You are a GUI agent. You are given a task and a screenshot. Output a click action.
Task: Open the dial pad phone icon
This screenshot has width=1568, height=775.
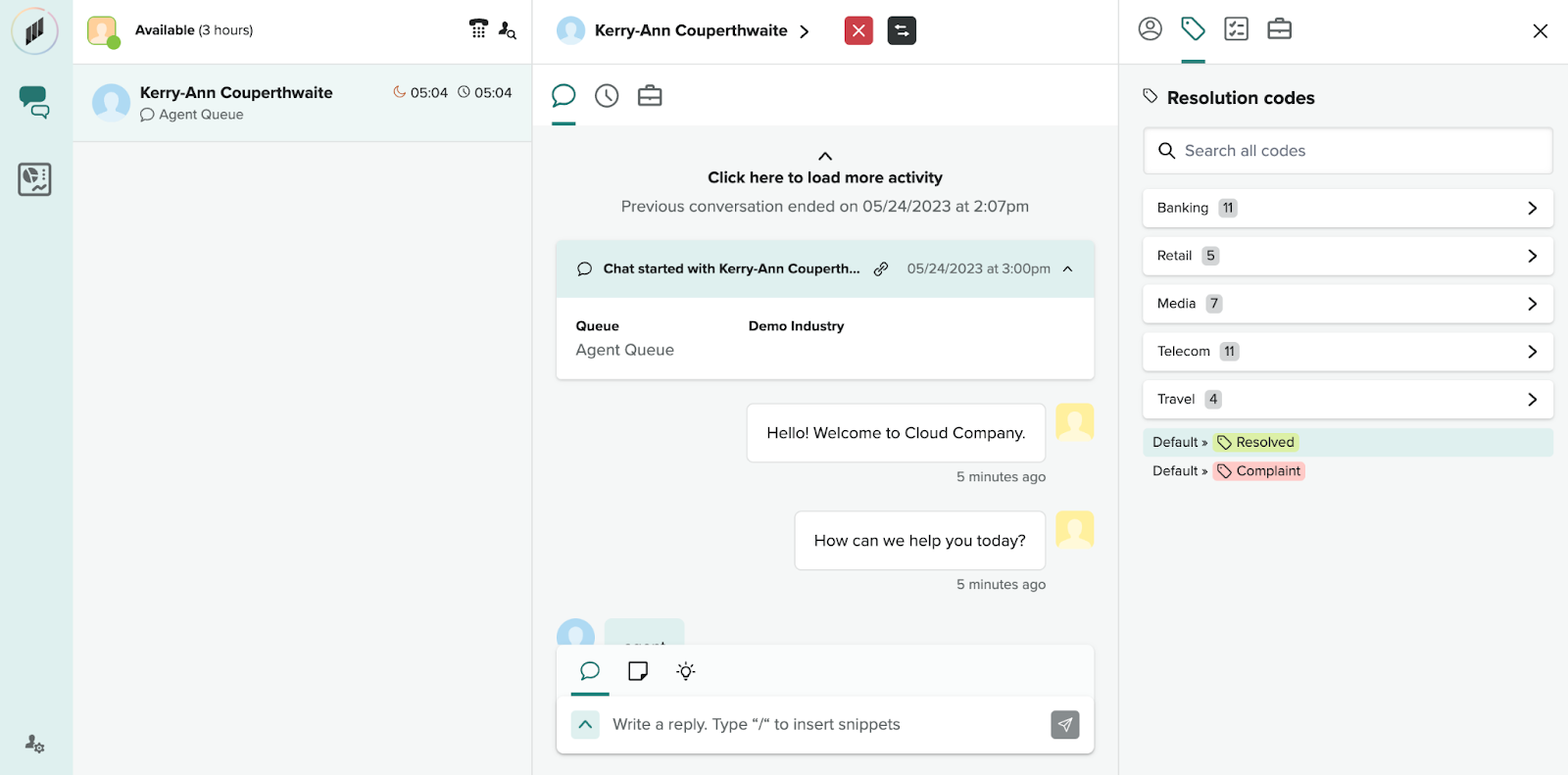click(478, 29)
